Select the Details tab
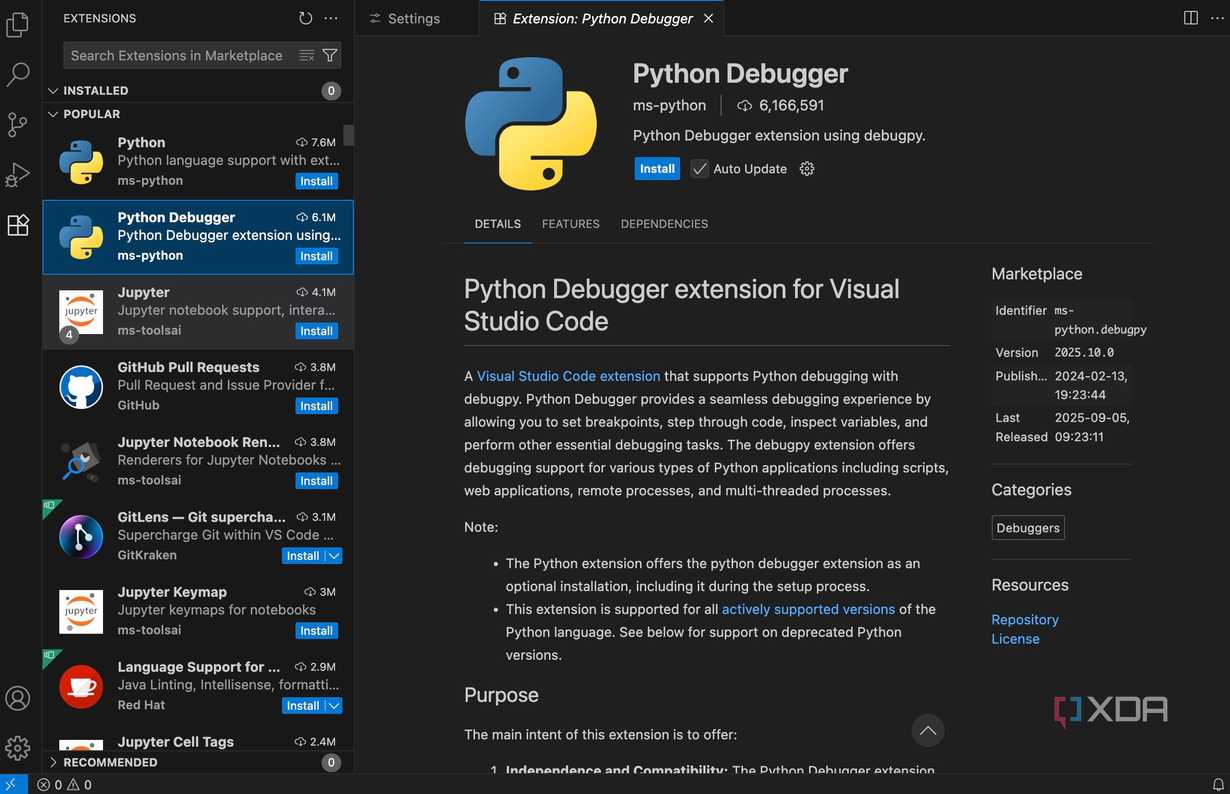1230x794 pixels. (498, 224)
